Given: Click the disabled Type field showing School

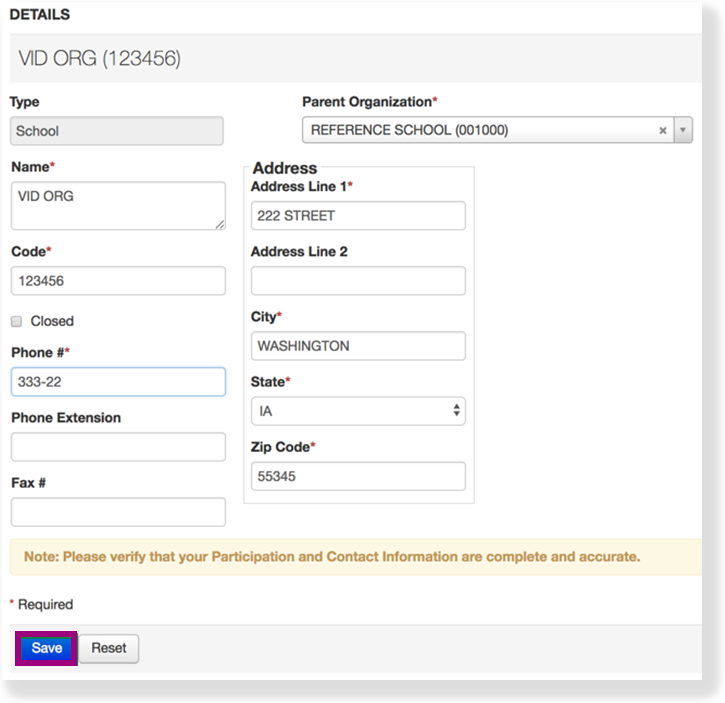Looking at the screenshot, I should pyautogui.click(x=116, y=131).
